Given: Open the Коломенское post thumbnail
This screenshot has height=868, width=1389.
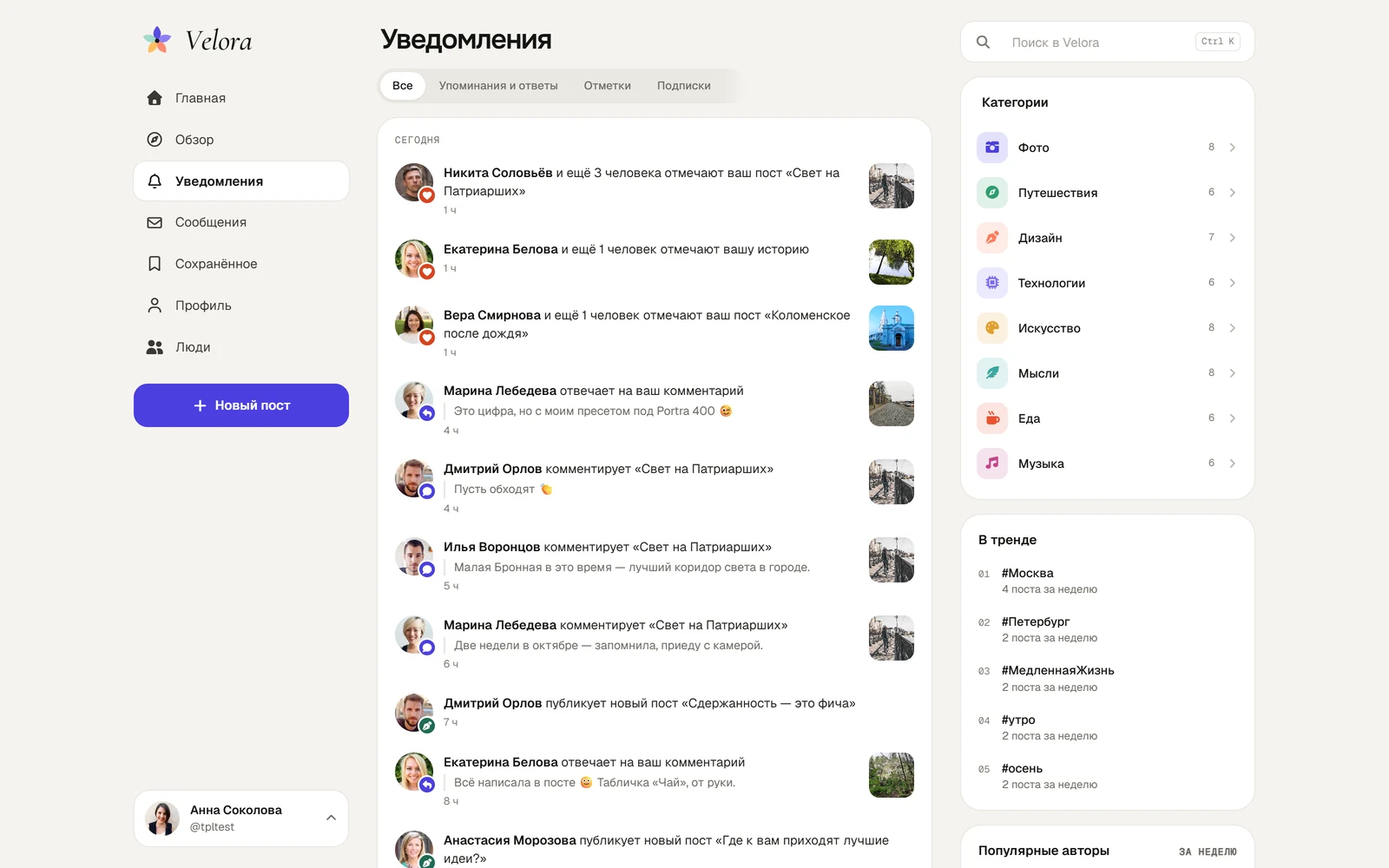Looking at the screenshot, I should pyautogui.click(x=892, y=328).
